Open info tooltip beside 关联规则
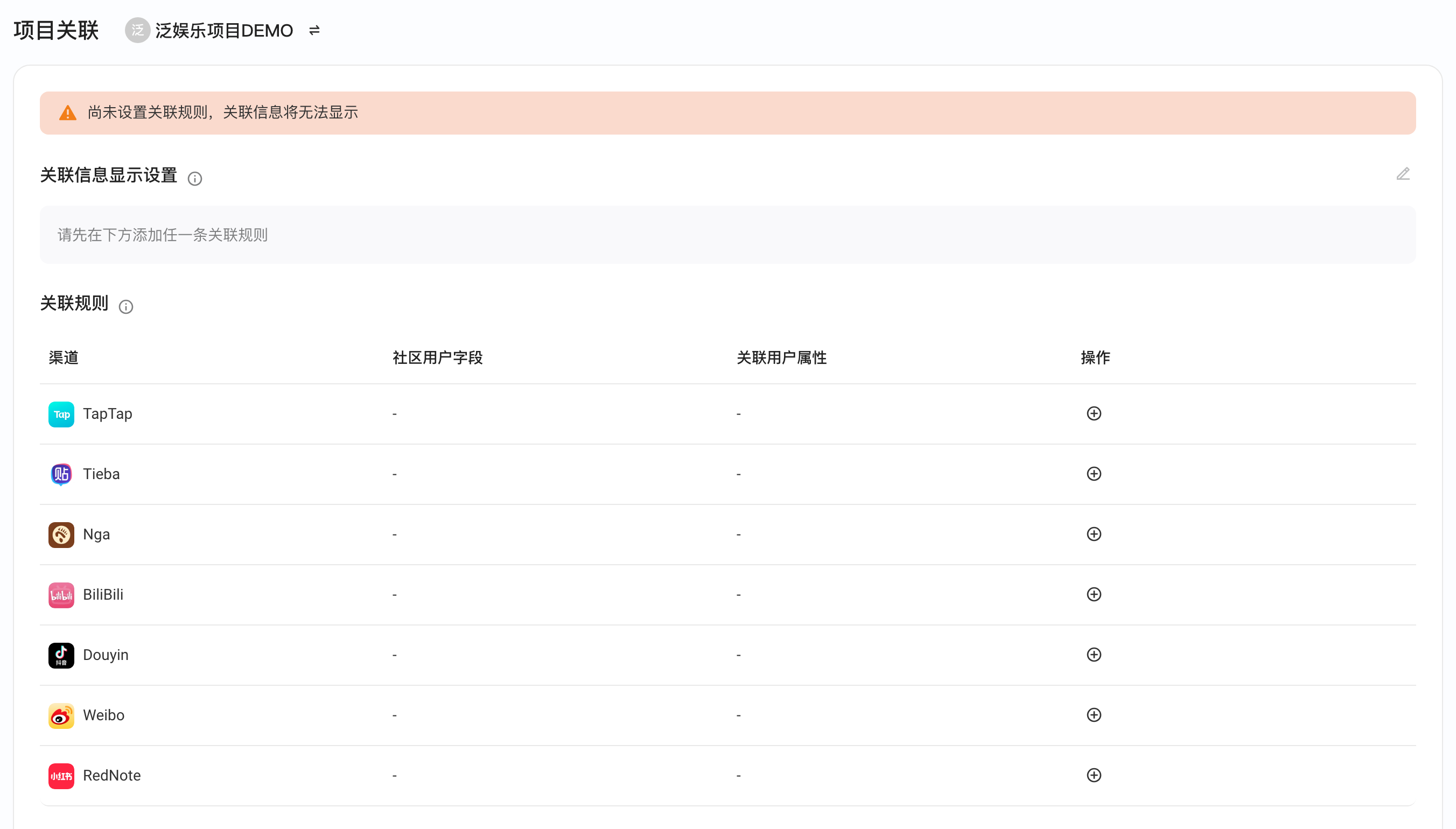Viewport: 1456px width, 829px height. (x=126, y=307)
